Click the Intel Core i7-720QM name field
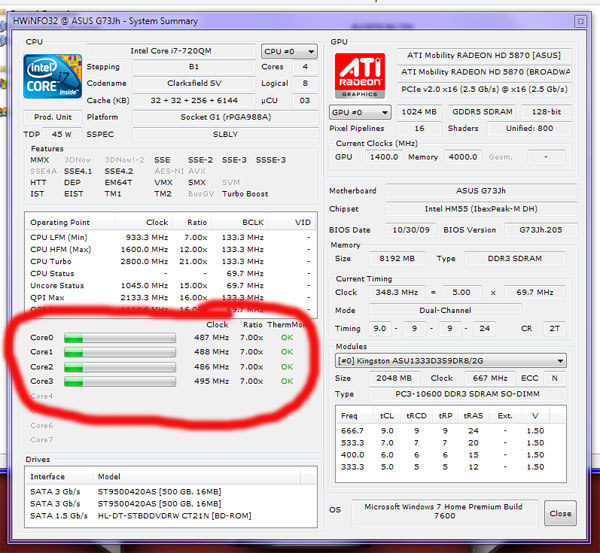The height and width of the screenshot is (553, 600). coord(171,51)
